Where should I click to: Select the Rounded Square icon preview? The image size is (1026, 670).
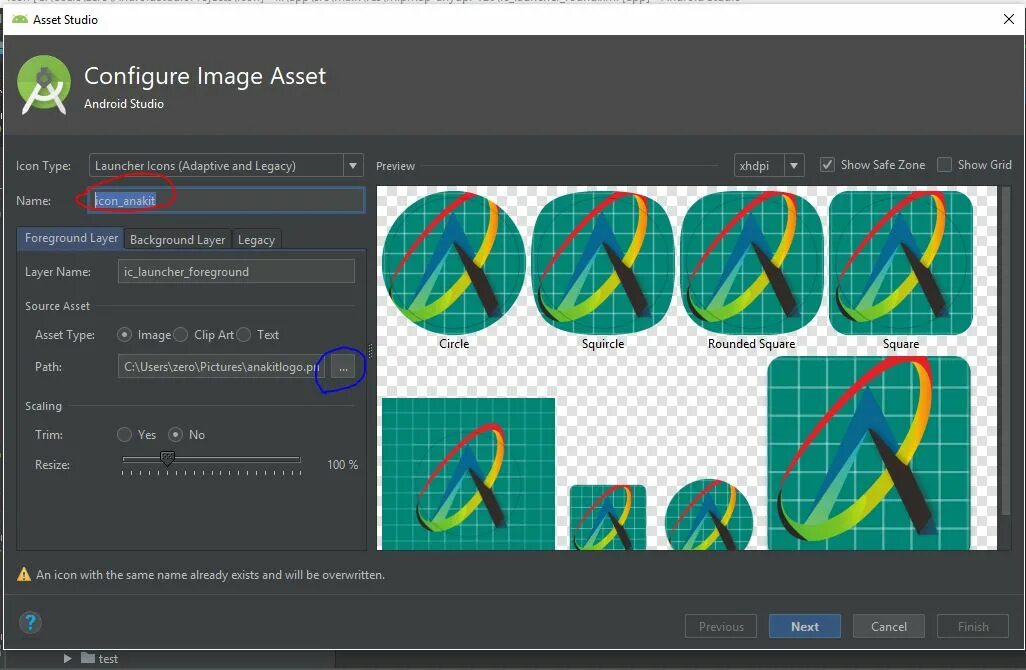(x=751, y=262)
